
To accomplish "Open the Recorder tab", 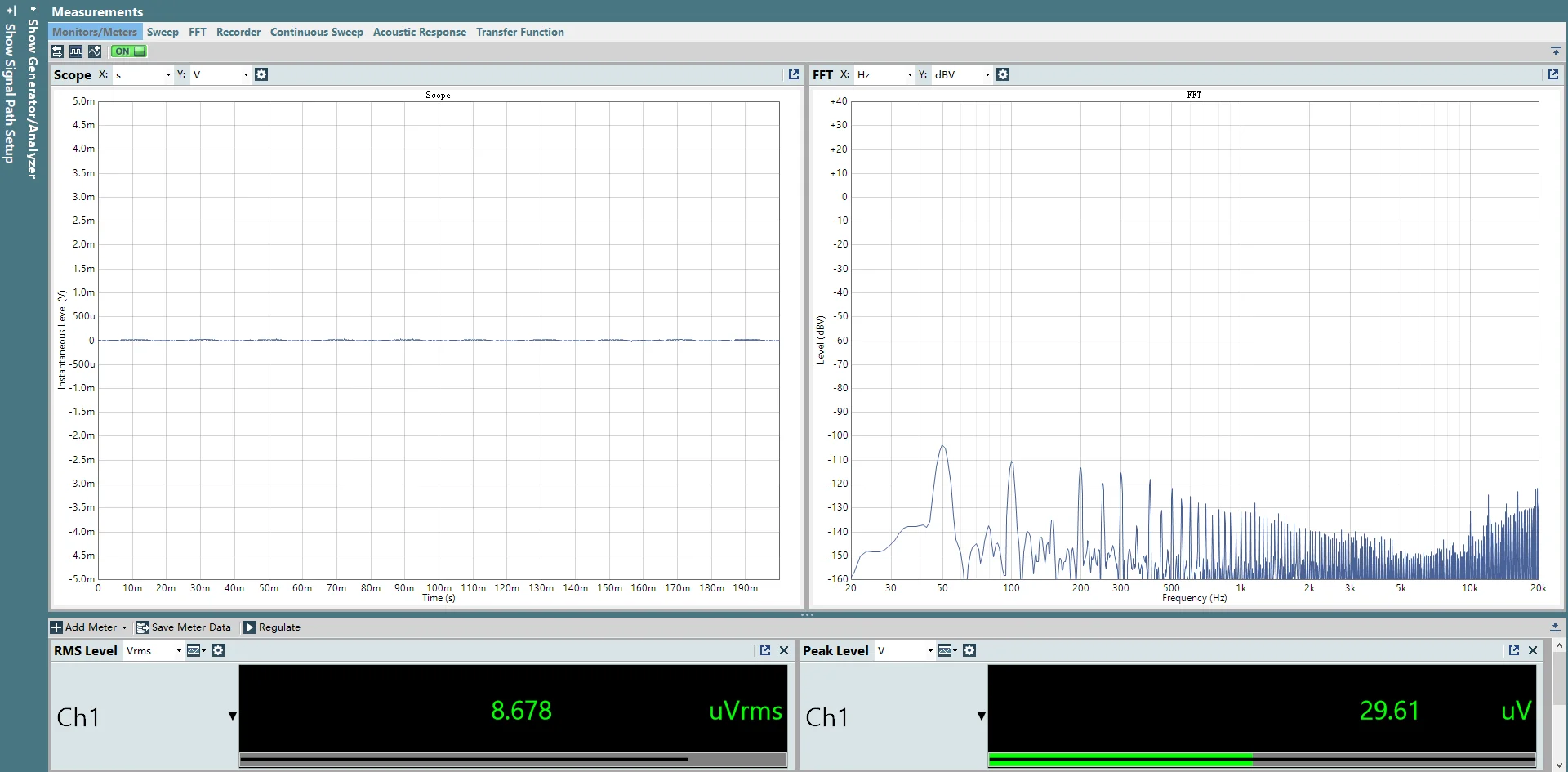I will click(x=238, y=32).
